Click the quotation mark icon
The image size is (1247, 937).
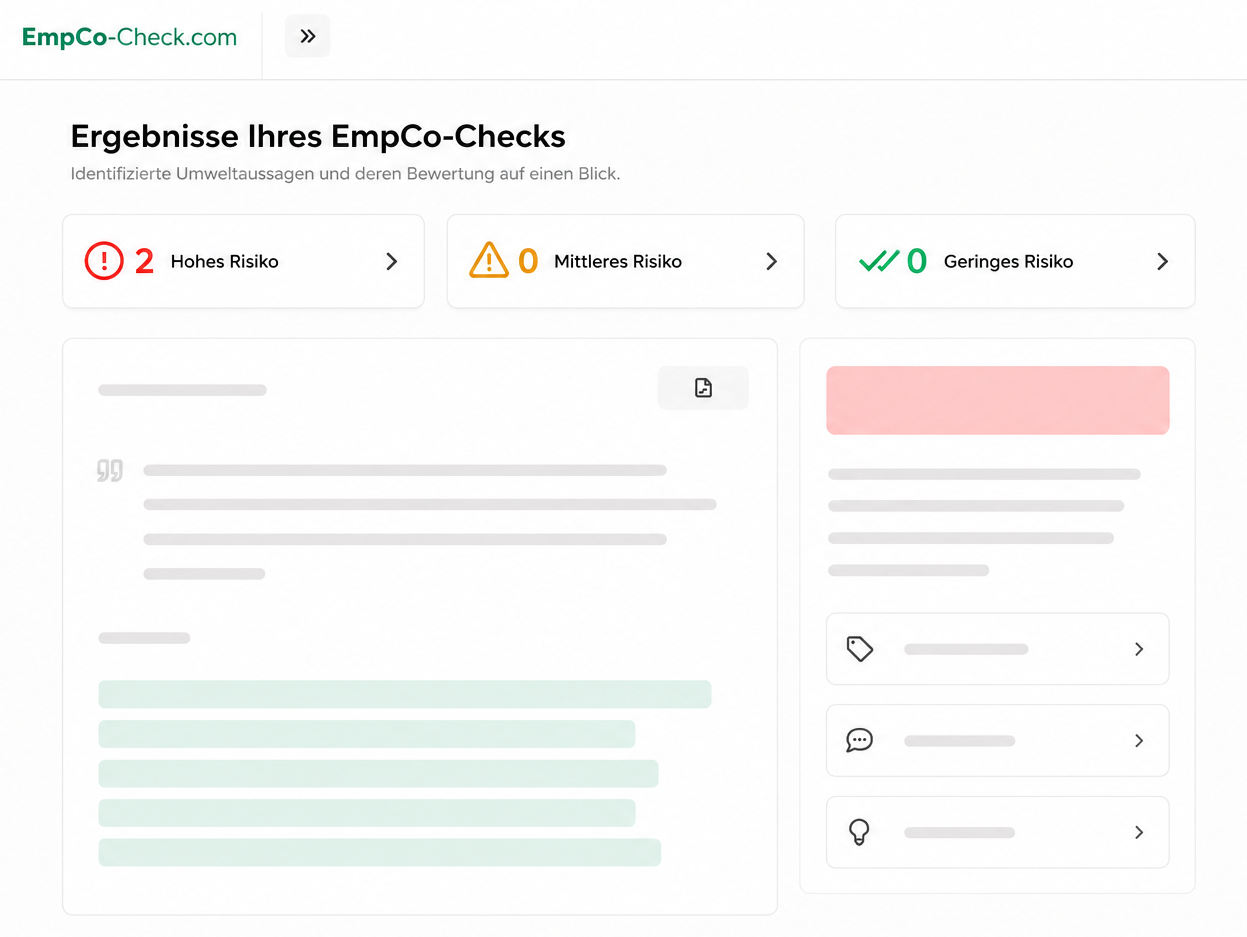110,471
